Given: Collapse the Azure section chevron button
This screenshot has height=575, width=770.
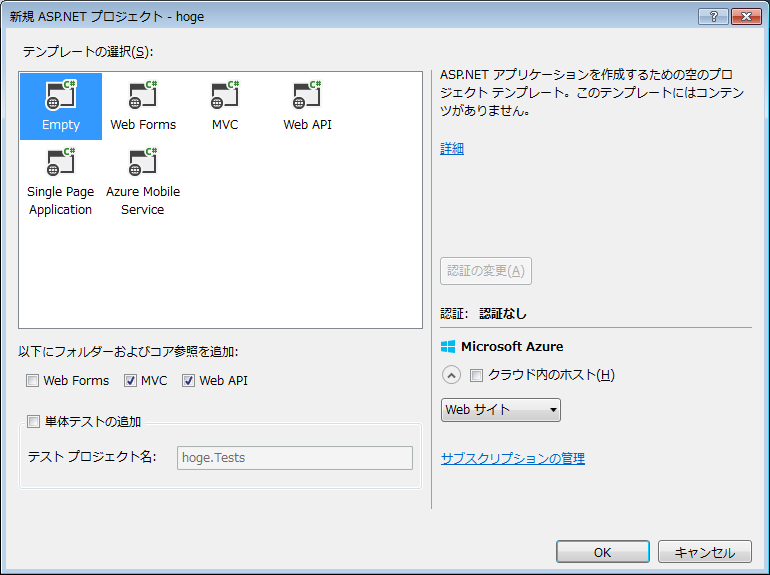Looking at the screenshot, I should [x=451, y=376].
